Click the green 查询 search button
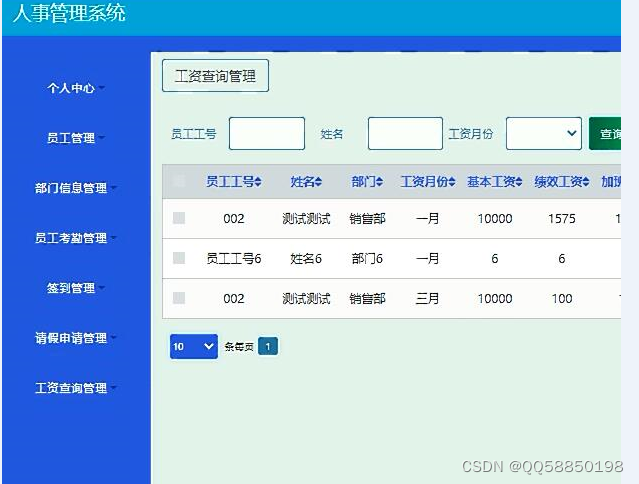The height and width of the screenshot is (484, 639). [605, 134]
